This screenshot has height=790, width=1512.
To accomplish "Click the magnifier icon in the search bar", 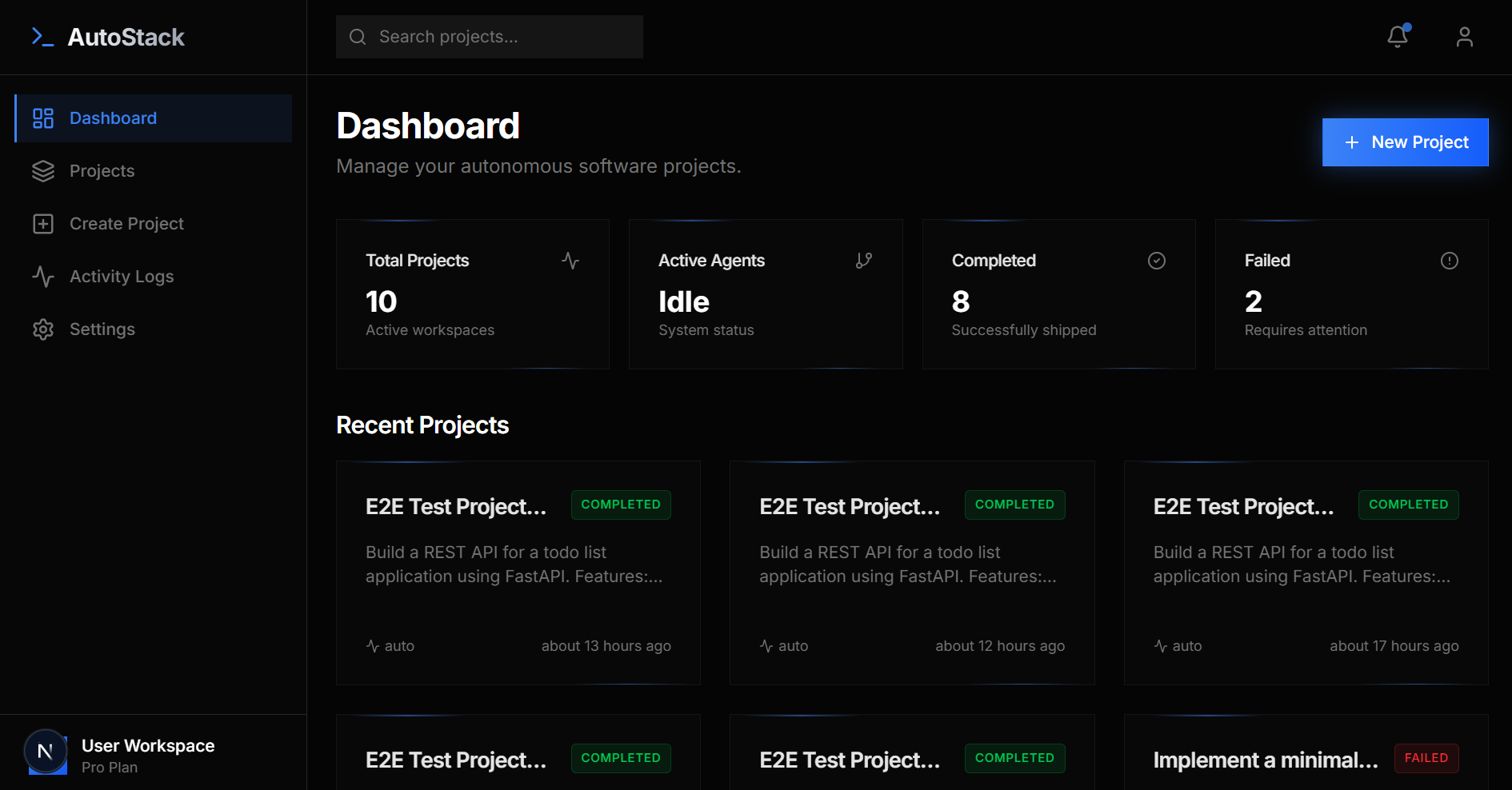I will (x=358, y=37).
